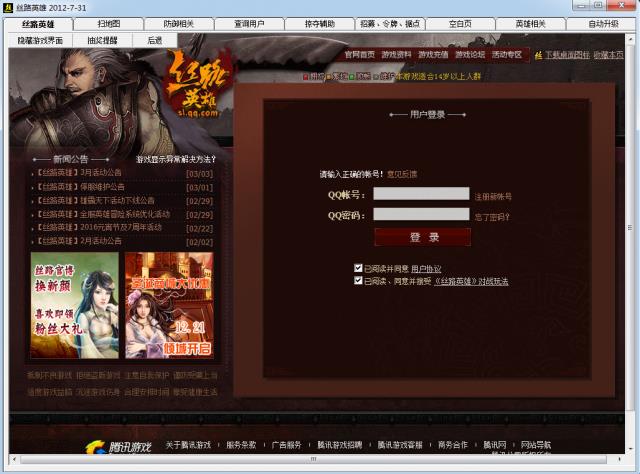Click the small yellow icon before 下载桌面图标
This screenshot has height=474, width=640.
pyautogui.click(x=539, y=55)
